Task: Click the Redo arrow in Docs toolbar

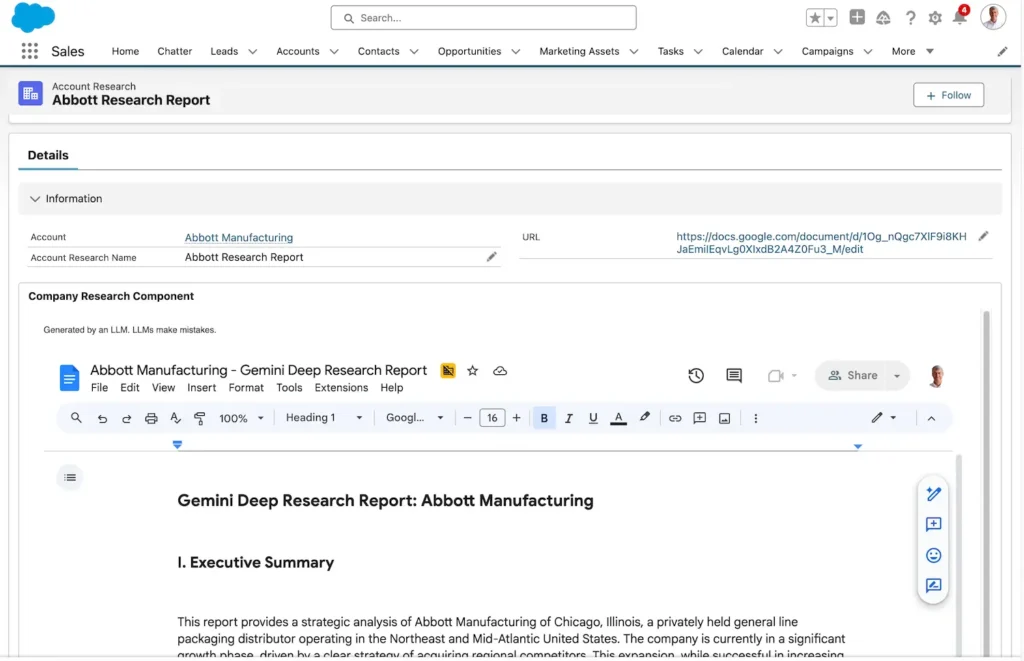Action: 127,419
